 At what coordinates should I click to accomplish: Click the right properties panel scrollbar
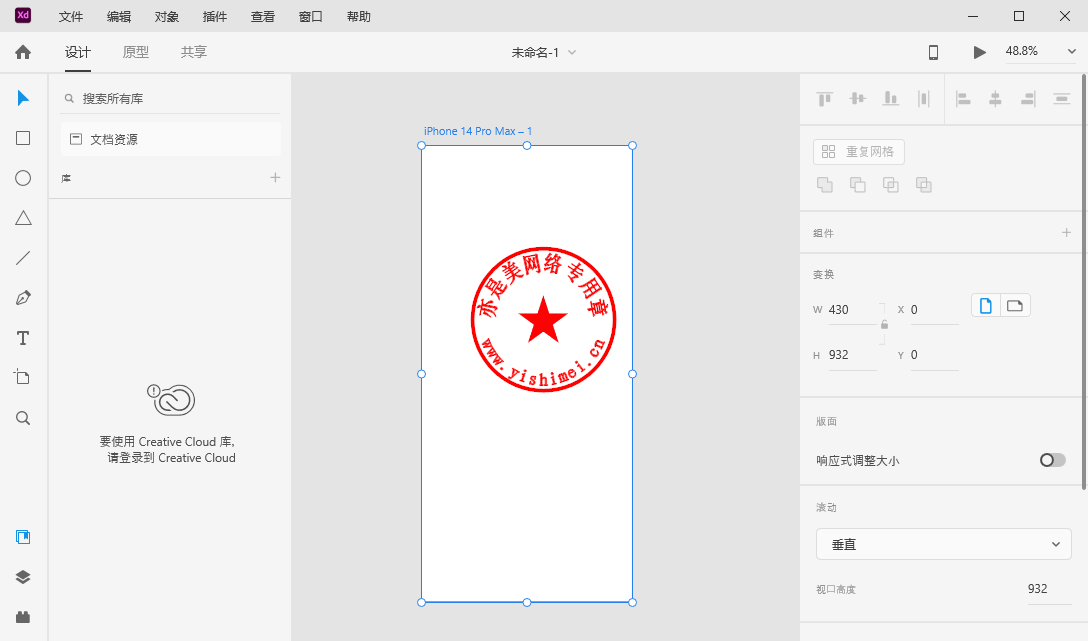click(x=1083, y=282)
